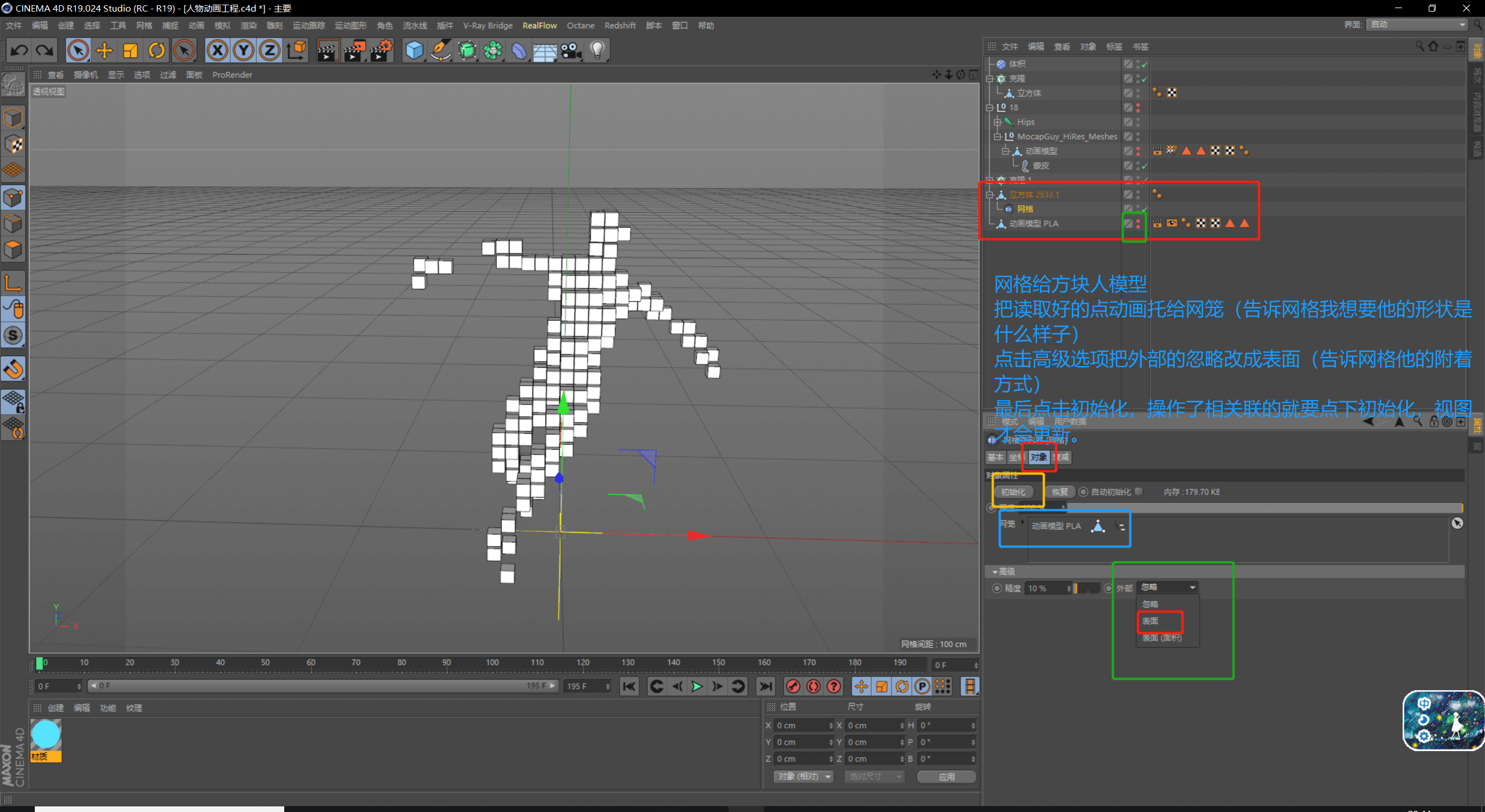Viewport: 1485px width, 812px height.
Task: Open the 文件 main menu
Action: pyautogui.click(x=13, y=26)
